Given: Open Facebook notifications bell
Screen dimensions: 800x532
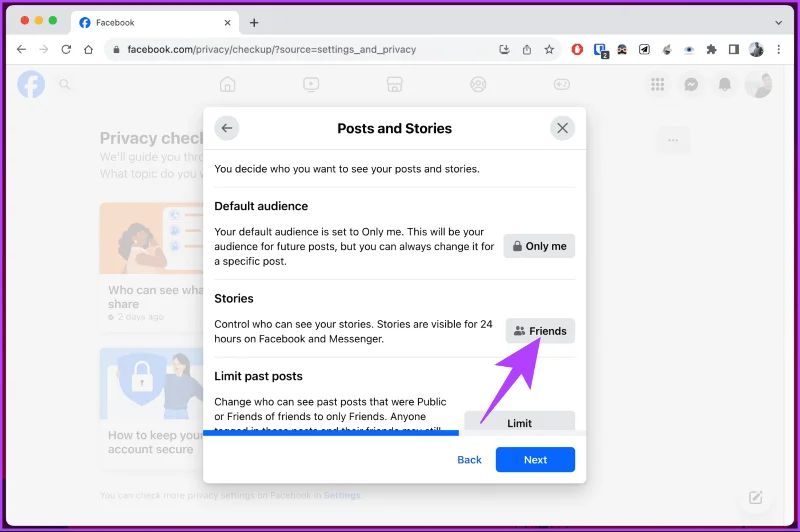Looking at the screenshot, I should 724,84.
